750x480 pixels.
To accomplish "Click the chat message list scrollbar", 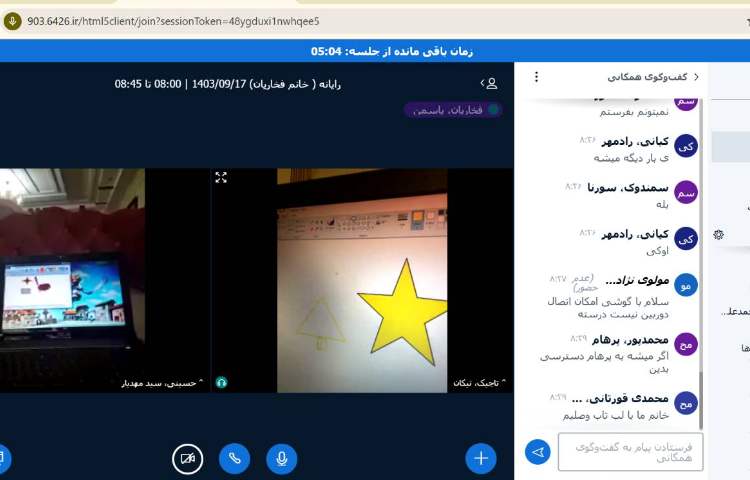I will coord(701,401).
